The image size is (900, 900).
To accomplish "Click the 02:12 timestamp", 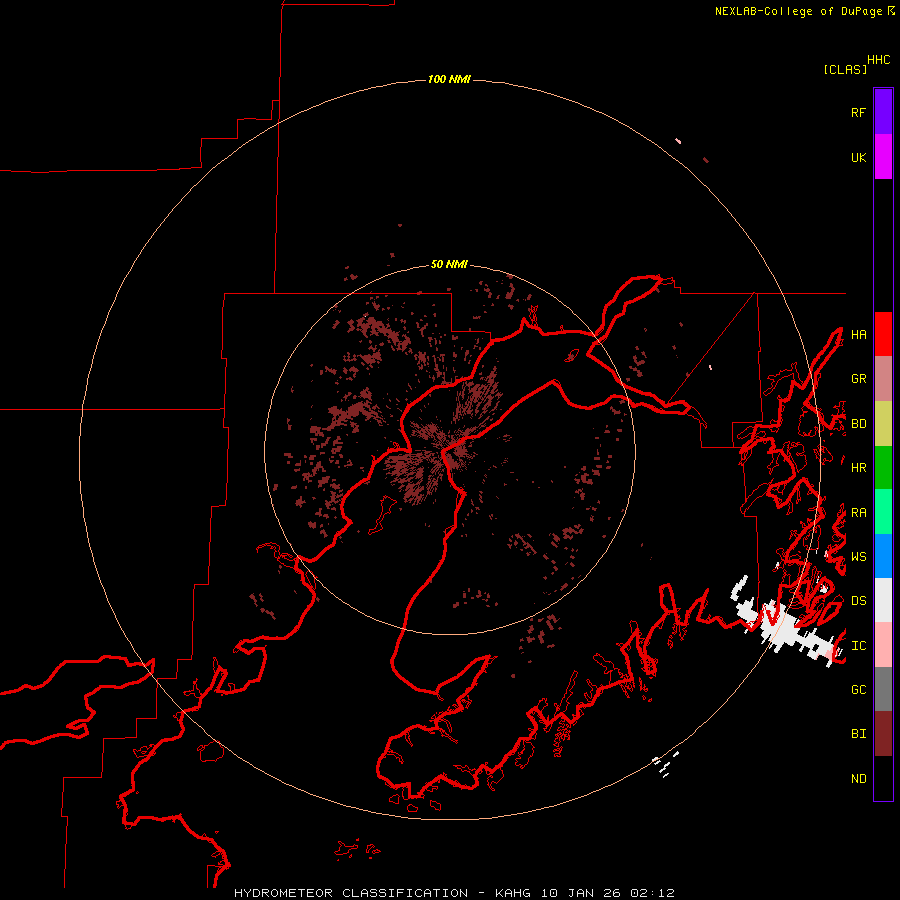I will pos(652,893).
